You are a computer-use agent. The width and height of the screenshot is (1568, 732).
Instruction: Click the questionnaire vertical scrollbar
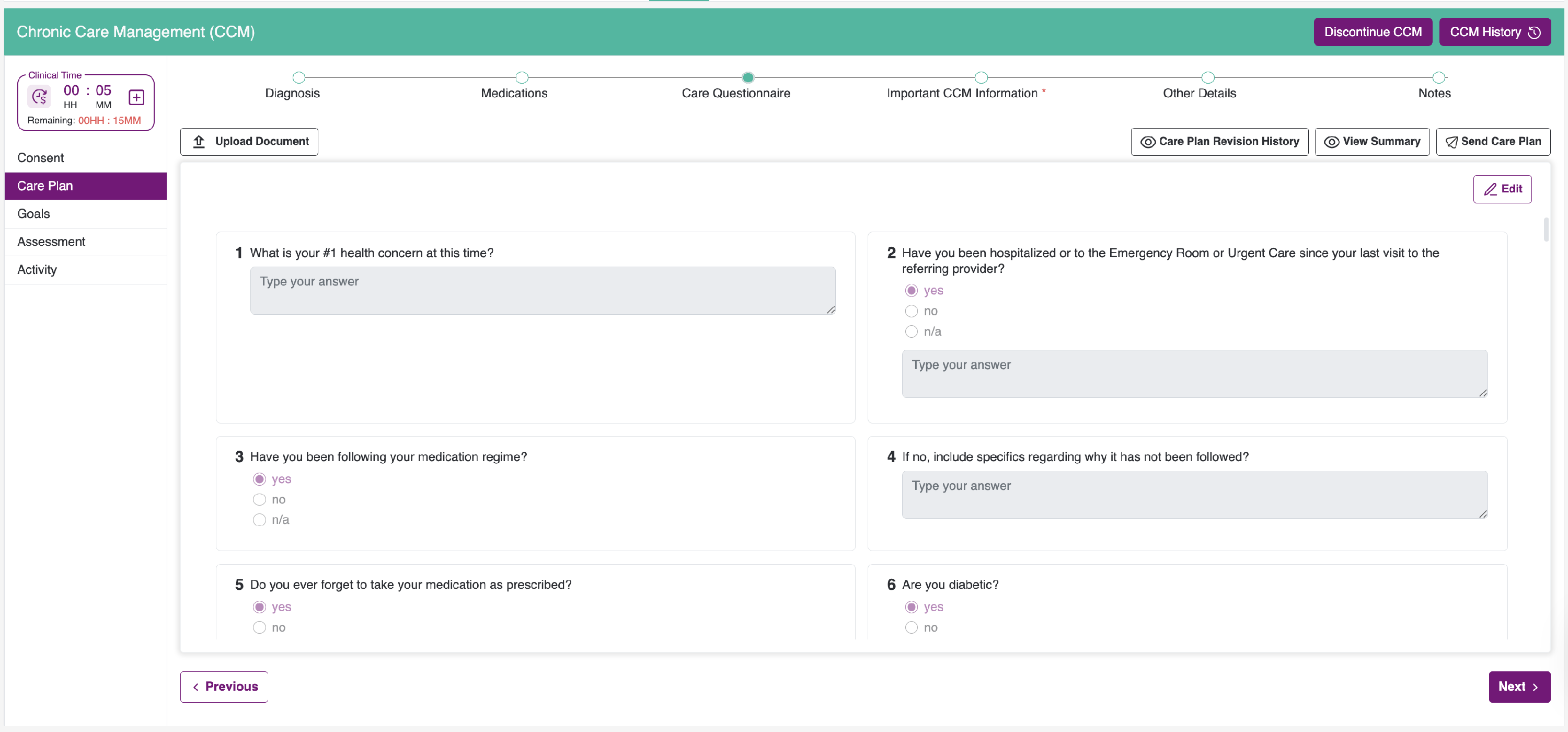point(1546,230)
